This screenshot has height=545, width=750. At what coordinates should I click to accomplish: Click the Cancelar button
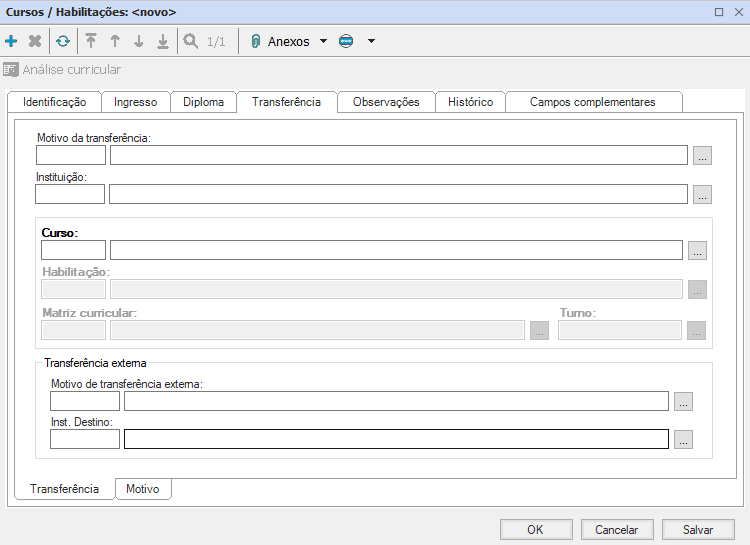click(617, 530)
